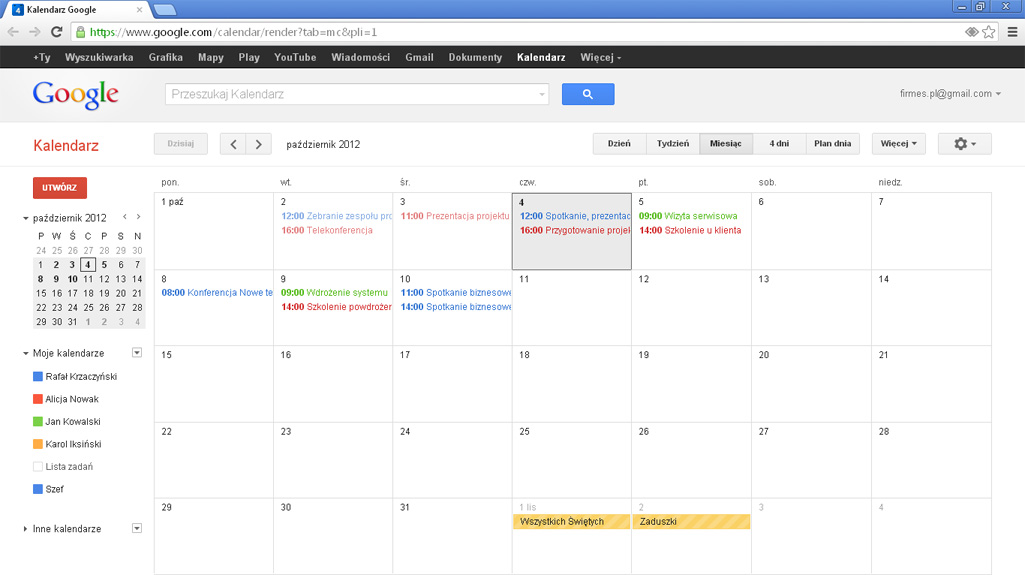Open Prezentacja projektu event
Viewport: 1025px width, 575px height.
point(455,216)
